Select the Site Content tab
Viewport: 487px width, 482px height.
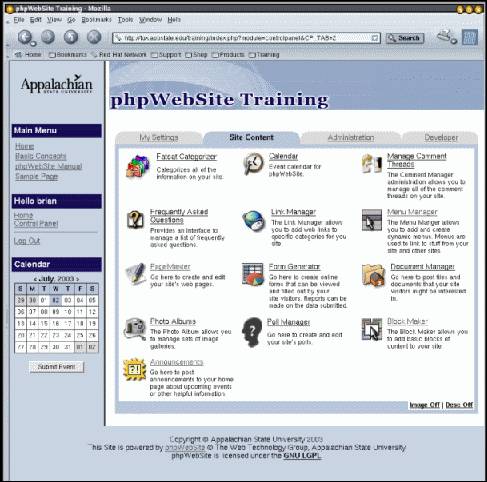(251, 137)
